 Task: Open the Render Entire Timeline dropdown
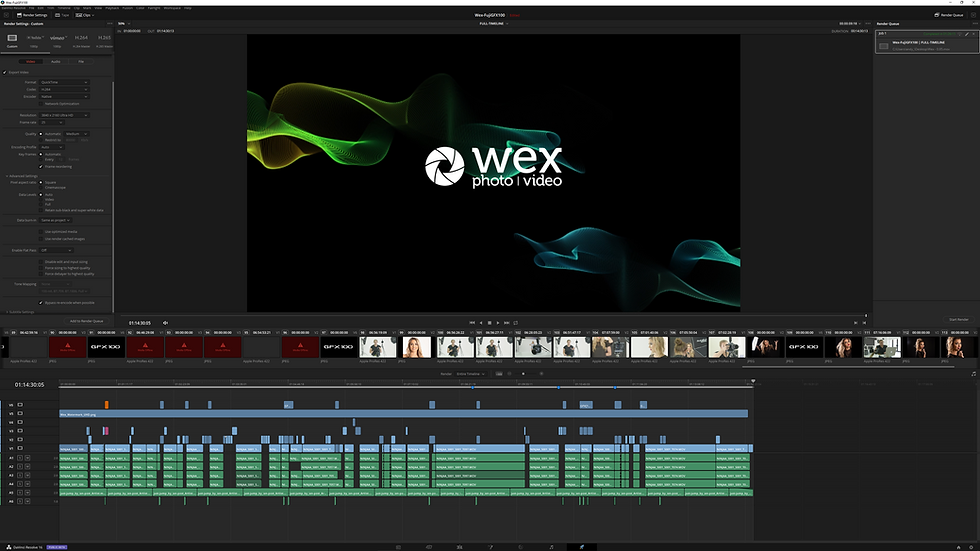[x=471, y=374]
